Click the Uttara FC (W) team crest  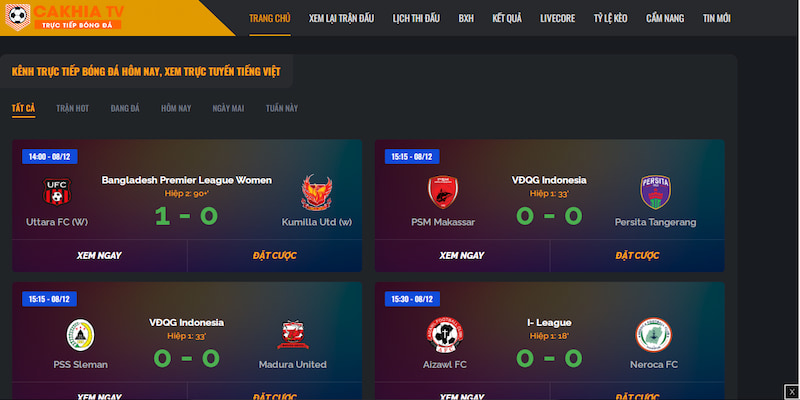(57, 192)
